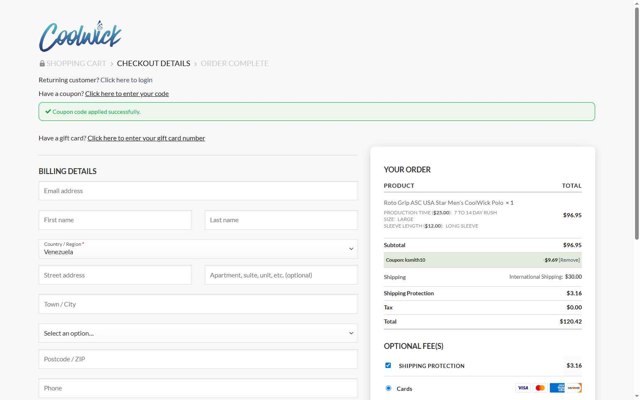Screen dimensions: 640x400
Task: Go to the Shopping Cart step
Action: 76,63
